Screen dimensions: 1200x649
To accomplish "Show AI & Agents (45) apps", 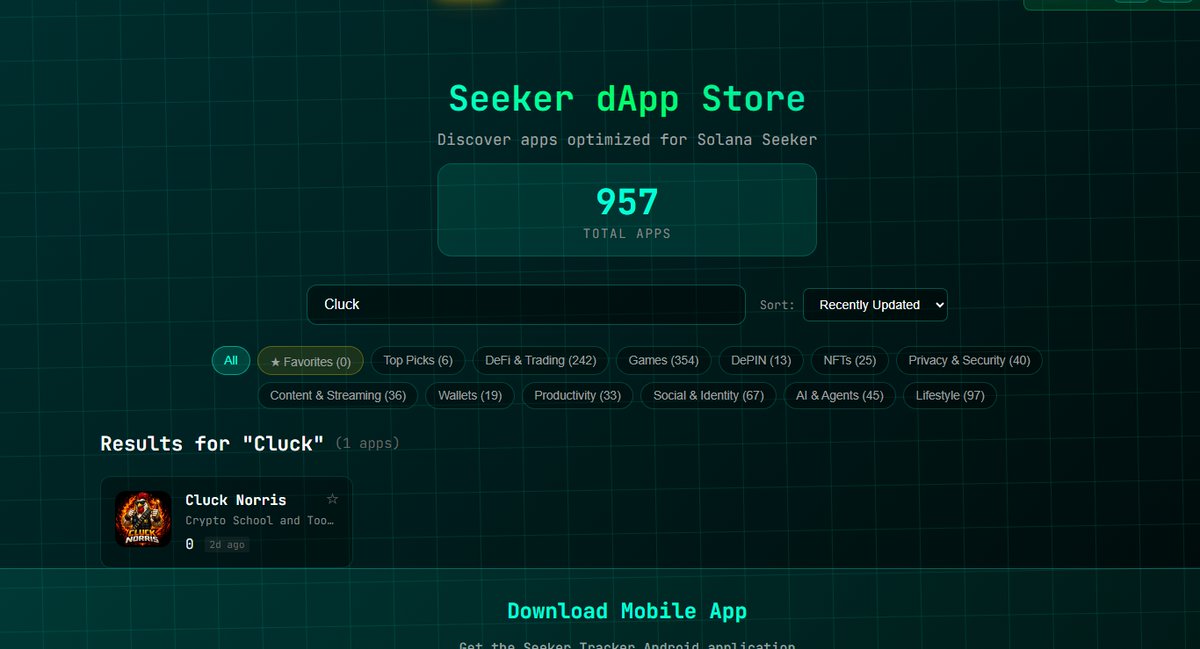I will coord(840,395).
